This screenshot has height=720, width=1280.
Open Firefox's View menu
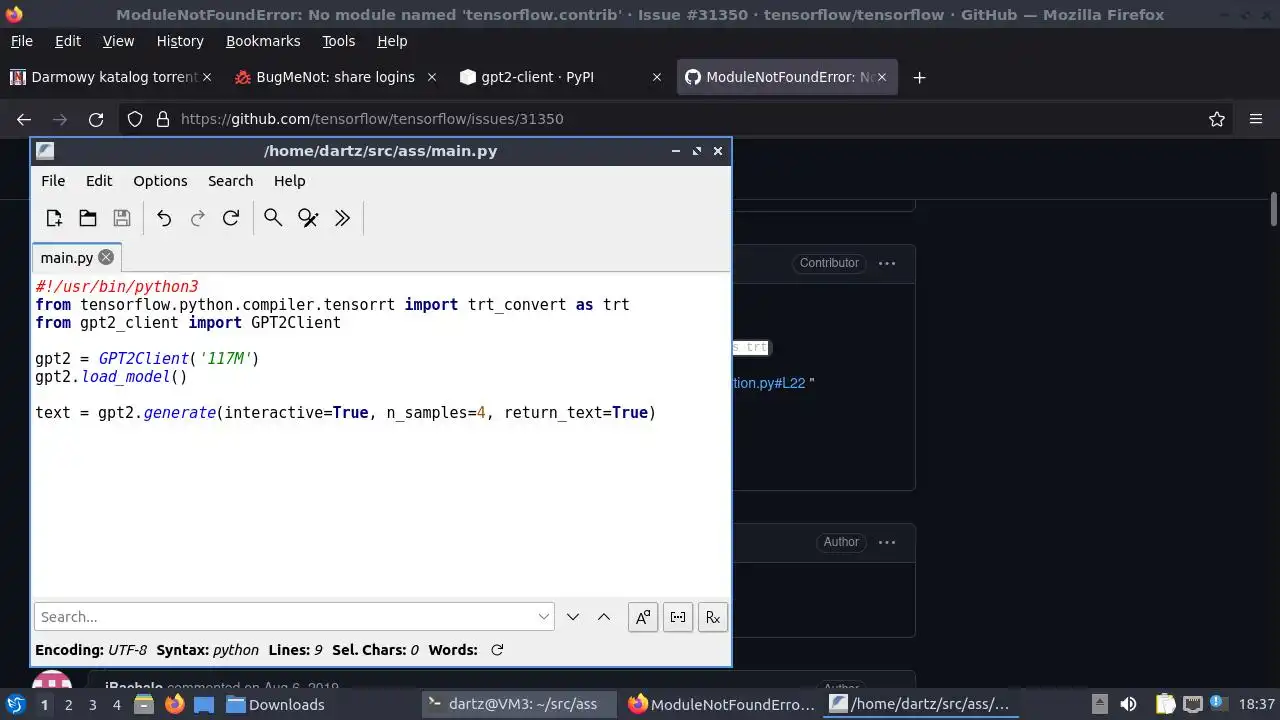(118, 41)
